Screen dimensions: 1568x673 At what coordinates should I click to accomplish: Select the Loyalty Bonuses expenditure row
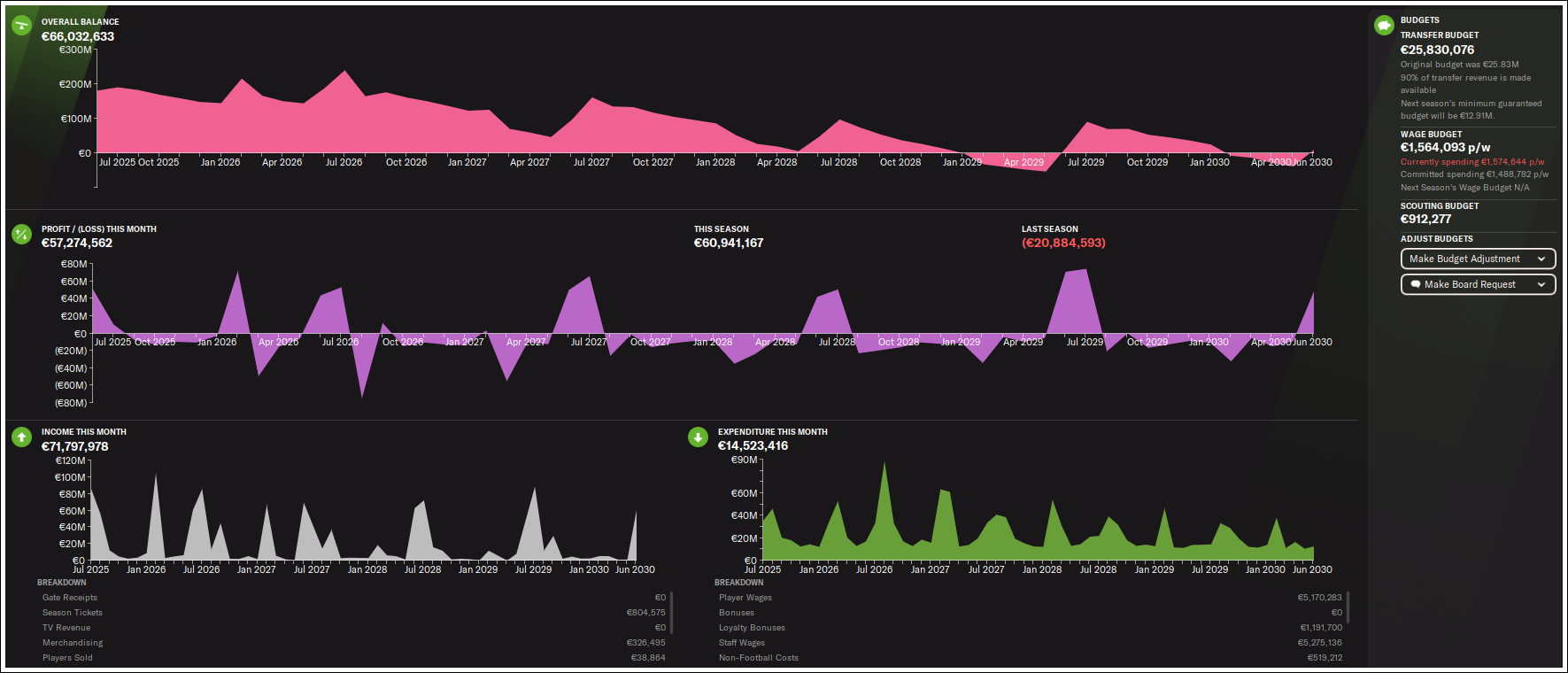click(x=1031, y=628)
